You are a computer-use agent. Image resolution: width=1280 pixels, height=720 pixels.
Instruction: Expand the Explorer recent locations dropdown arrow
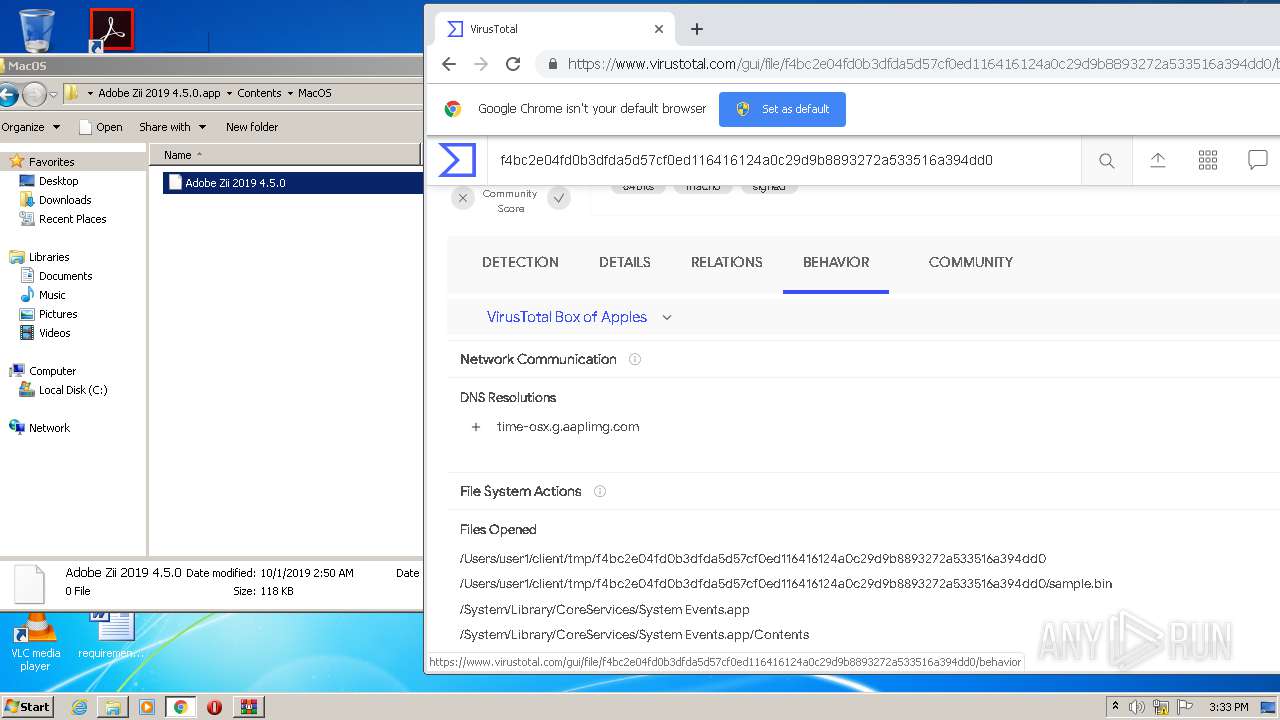click(53, 95)
